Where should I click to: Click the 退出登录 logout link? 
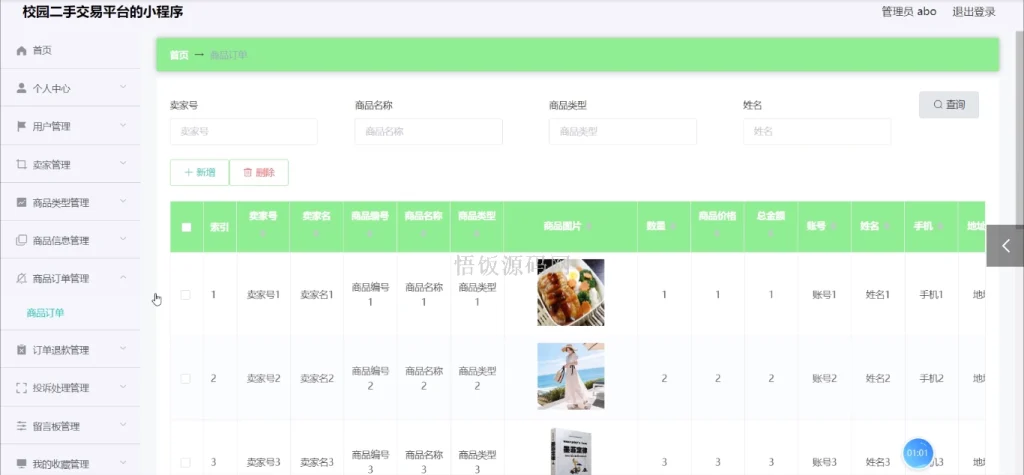click(x=974, y=11)
